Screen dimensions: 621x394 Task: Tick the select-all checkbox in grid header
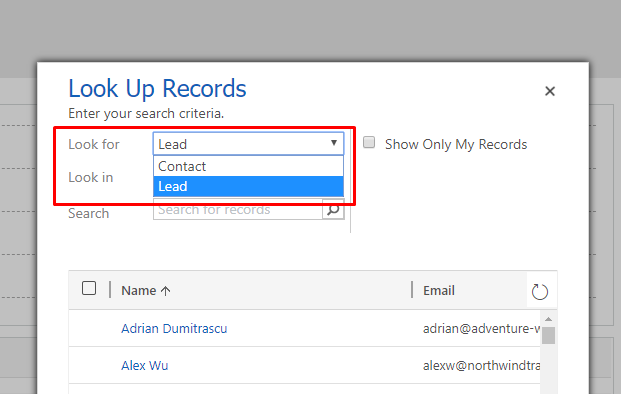pyautogui.click(x=89, y=288)
